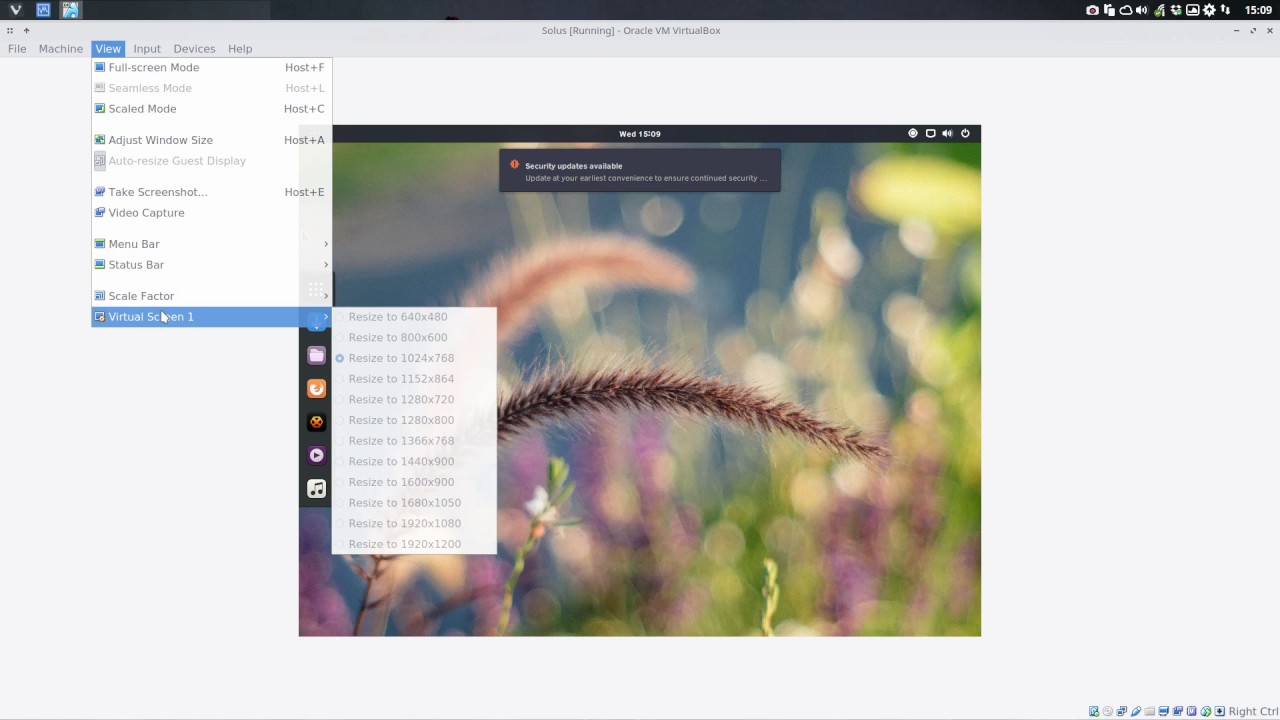
Task: Select Resize to 1280x720
Action: pos(414,399)
